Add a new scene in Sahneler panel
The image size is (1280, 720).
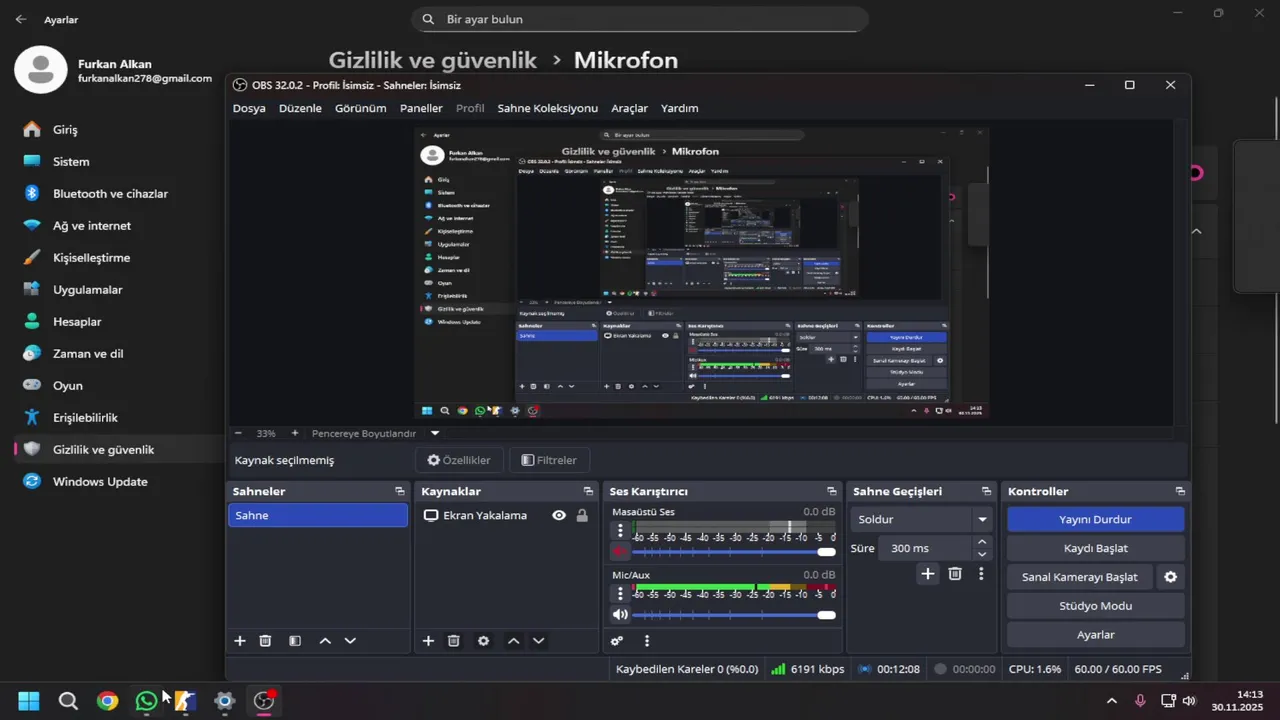coord(240,641)
